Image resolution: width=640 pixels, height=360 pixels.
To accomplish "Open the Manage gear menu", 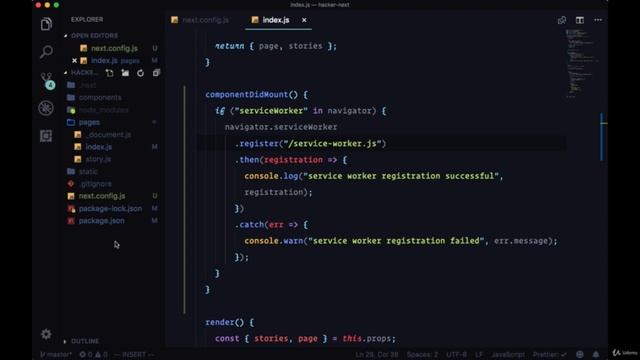I will pyautogui.click(x=46, y=334).
